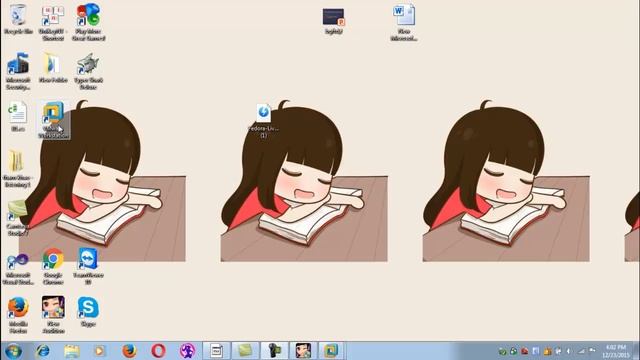640x360 pixels.
Task: Launch the Microsoft Visual Studio shortcut
Action: [18, 267]
